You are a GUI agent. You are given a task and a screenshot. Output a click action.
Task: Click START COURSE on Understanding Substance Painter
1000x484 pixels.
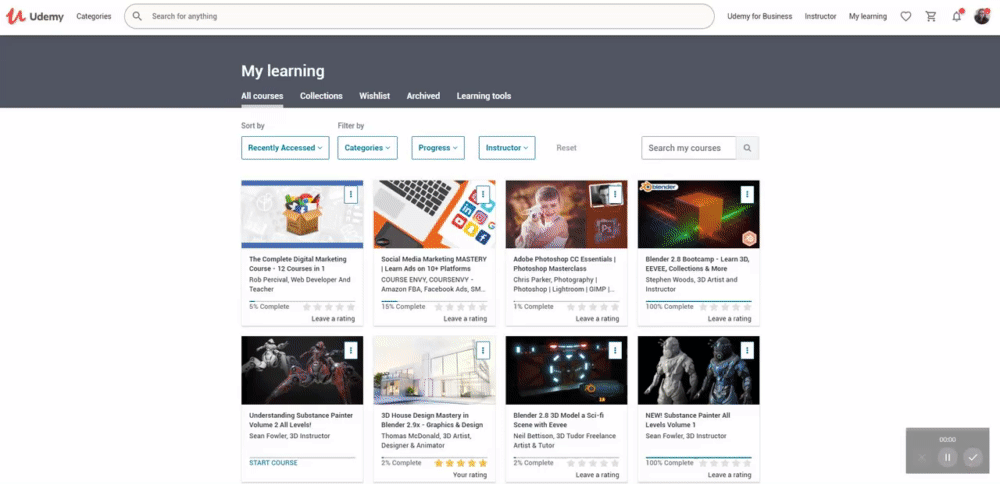tap(273, 463)
